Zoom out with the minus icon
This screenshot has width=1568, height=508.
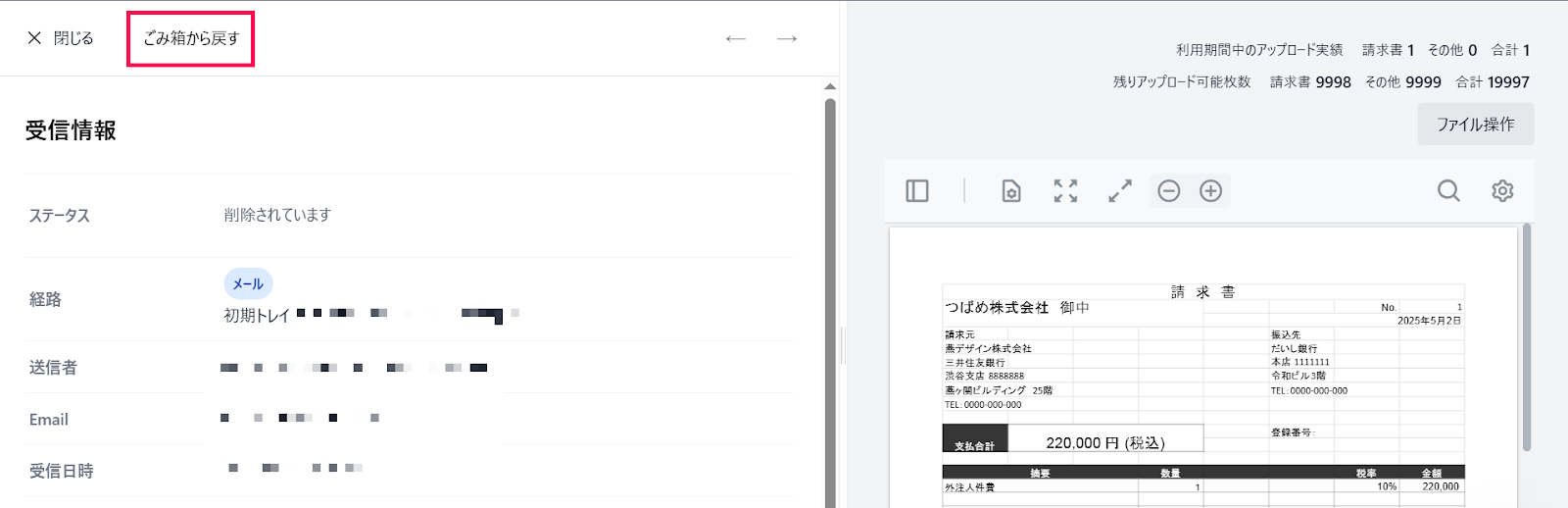[1169, 191]
